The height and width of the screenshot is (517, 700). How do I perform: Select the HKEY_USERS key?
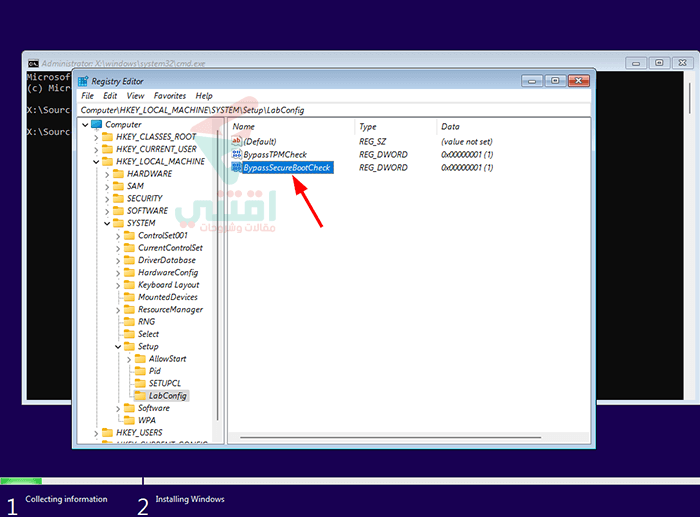(x=139, y=433)
